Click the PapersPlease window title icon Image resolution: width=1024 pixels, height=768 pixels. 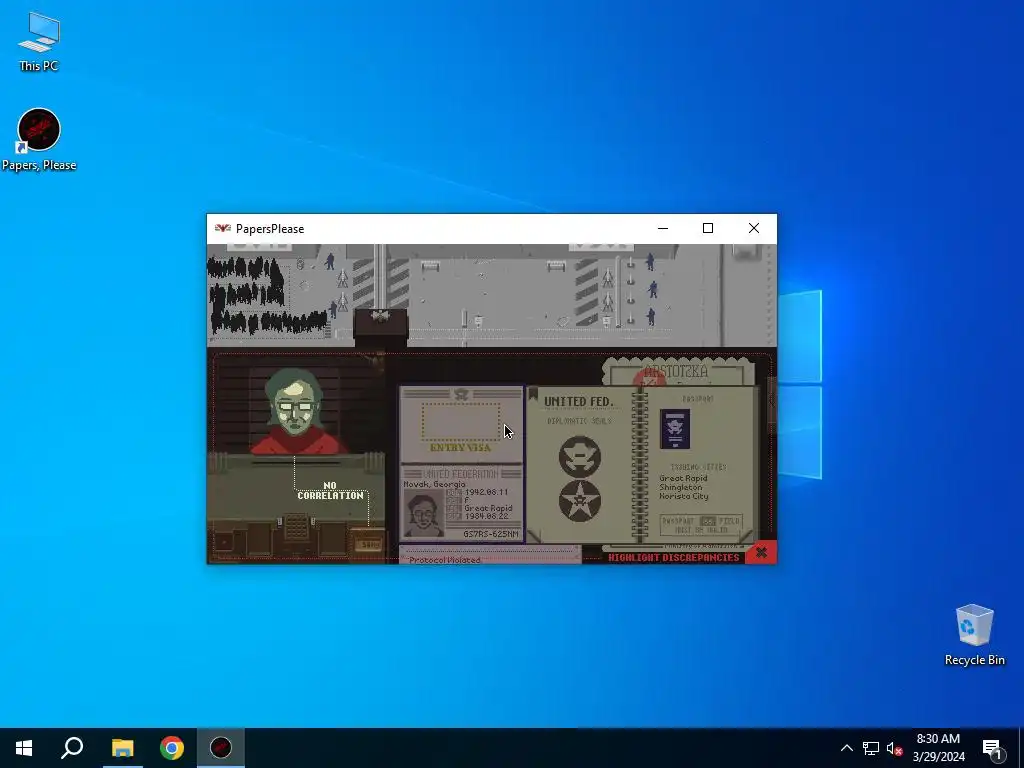[223, 229]
